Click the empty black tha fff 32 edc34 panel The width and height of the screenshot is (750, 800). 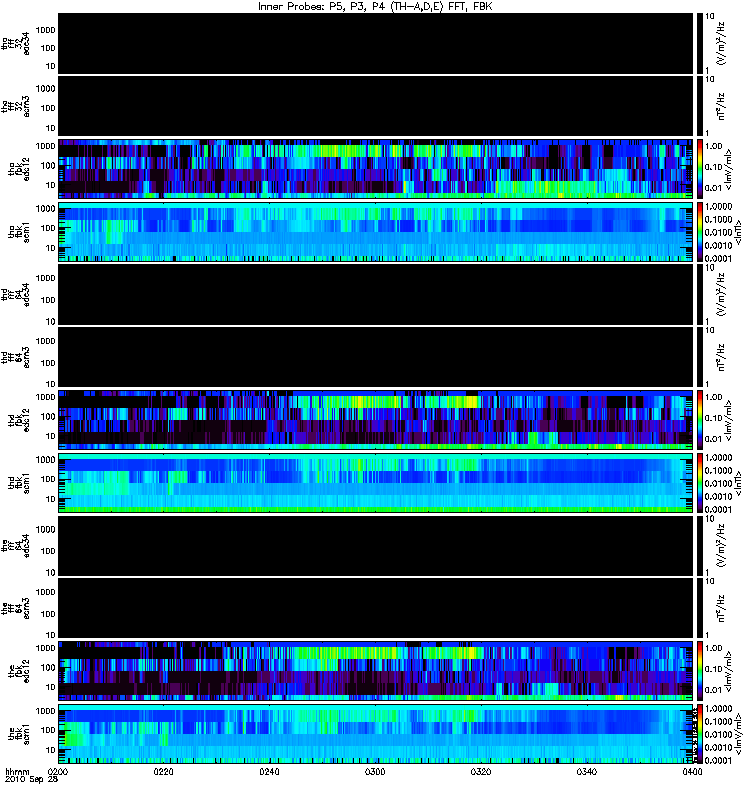376,43
